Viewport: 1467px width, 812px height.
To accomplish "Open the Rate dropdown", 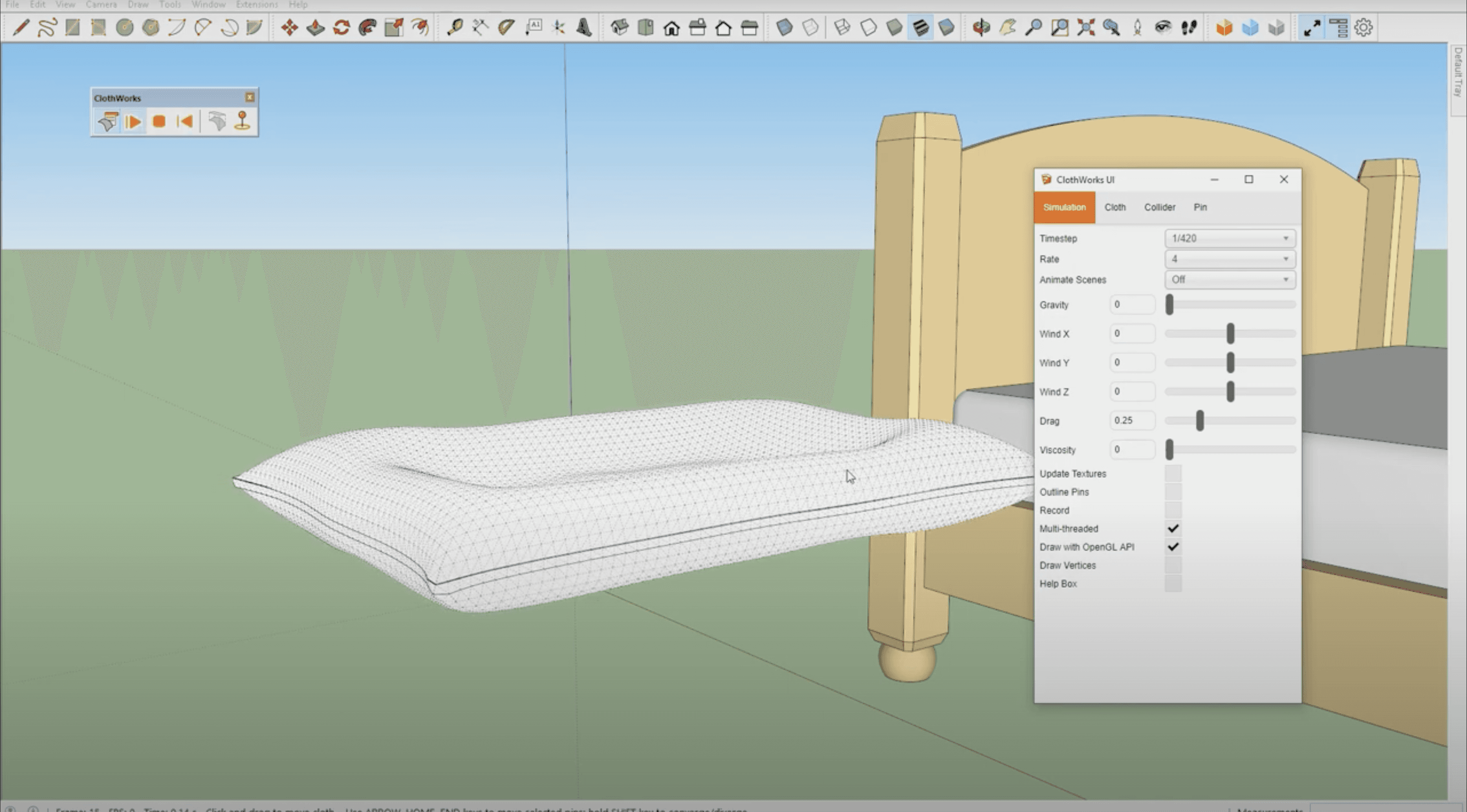I will pos(1230,259).
